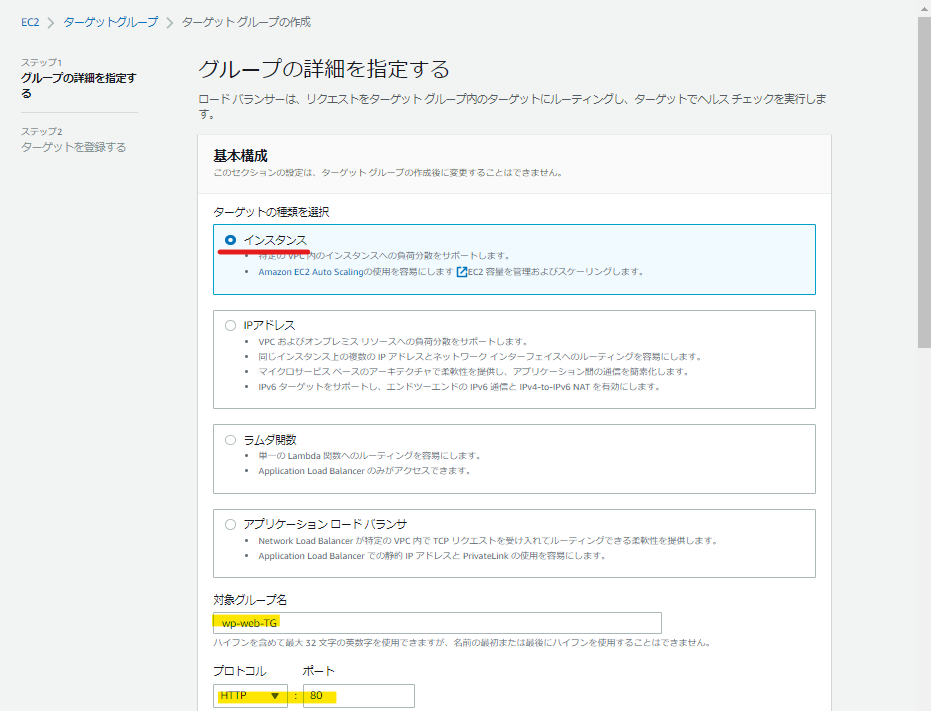Click the Network Load Balancer が特定の VPC bullet text

(x=488, y=541)
